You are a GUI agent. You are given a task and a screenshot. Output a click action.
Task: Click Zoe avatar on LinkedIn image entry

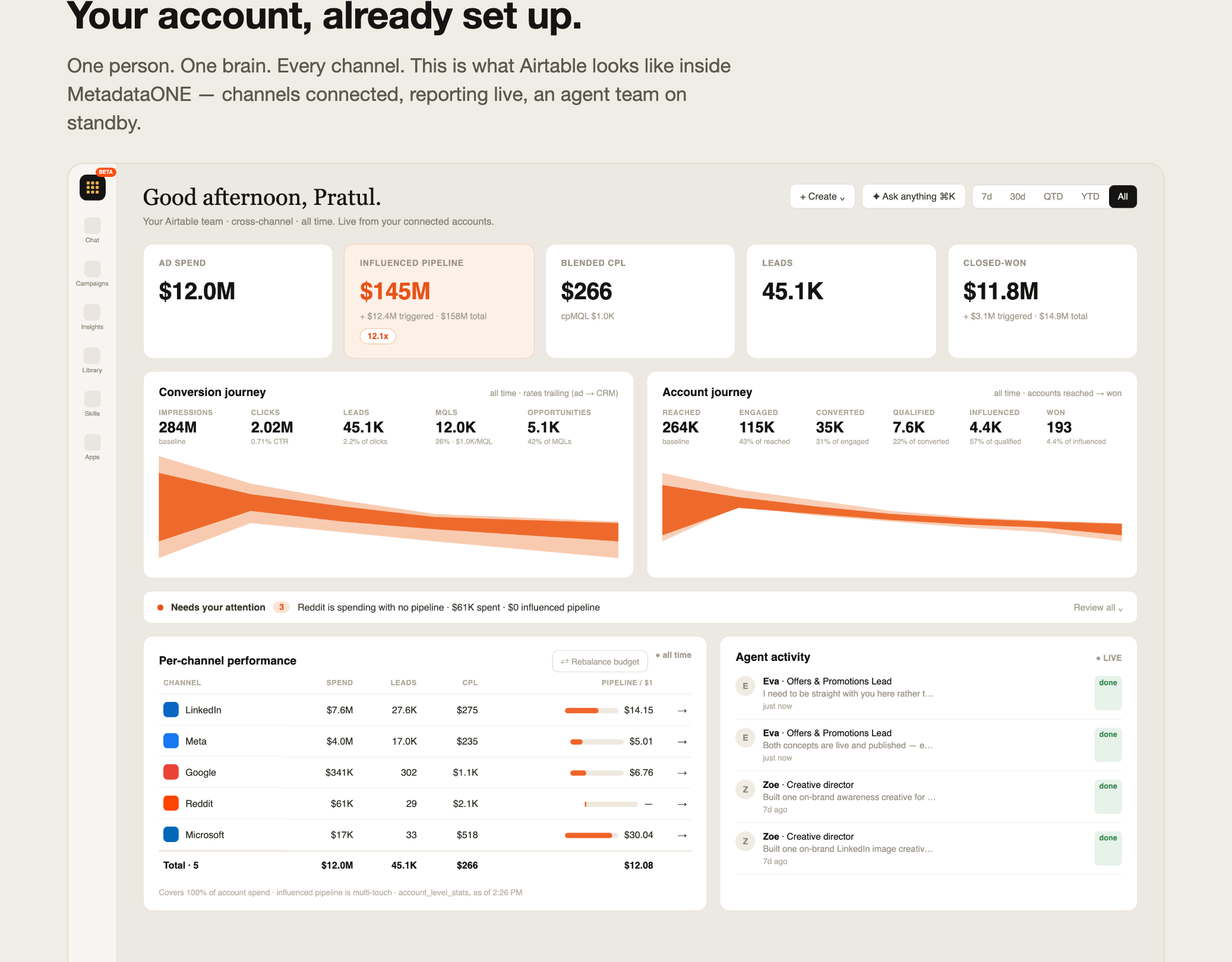coord(745,841)
